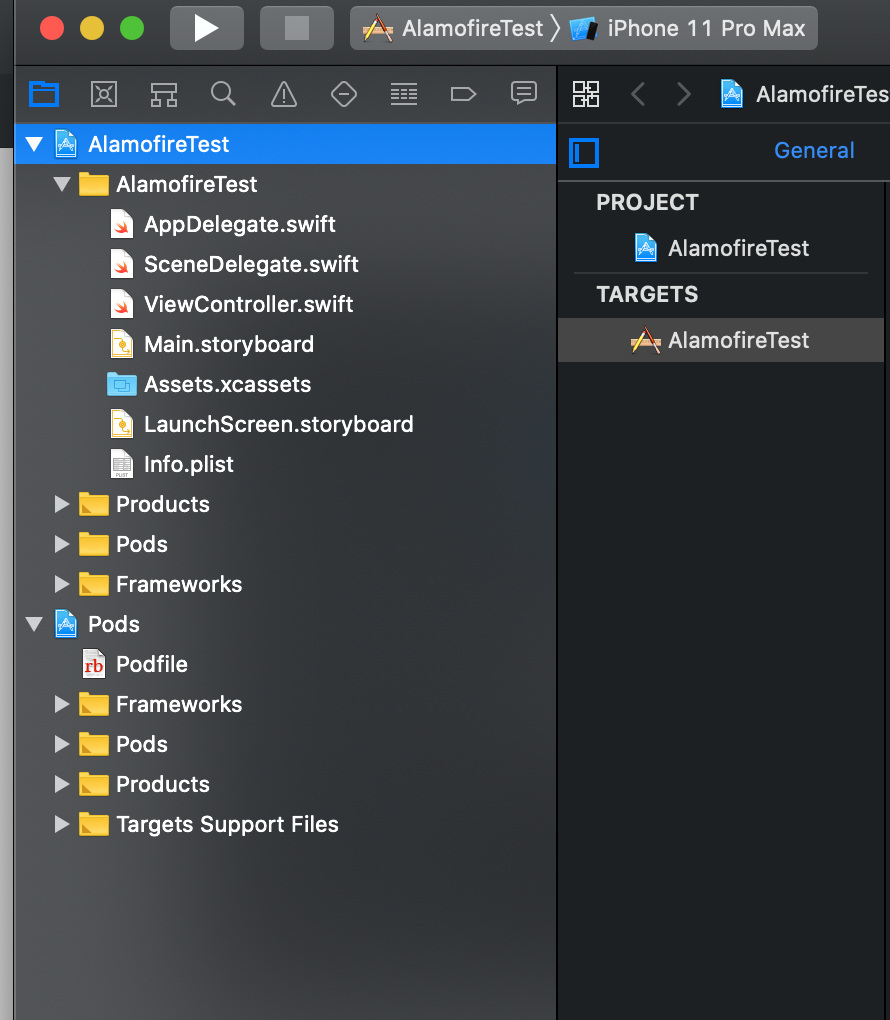Open AppDelegate.swift
Viewport: 890px width, 1020px height.
point(285,224)
